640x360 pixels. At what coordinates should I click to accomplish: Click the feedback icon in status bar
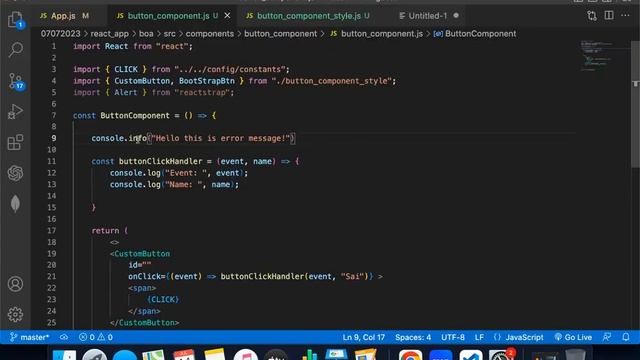[x=607, y=337]
